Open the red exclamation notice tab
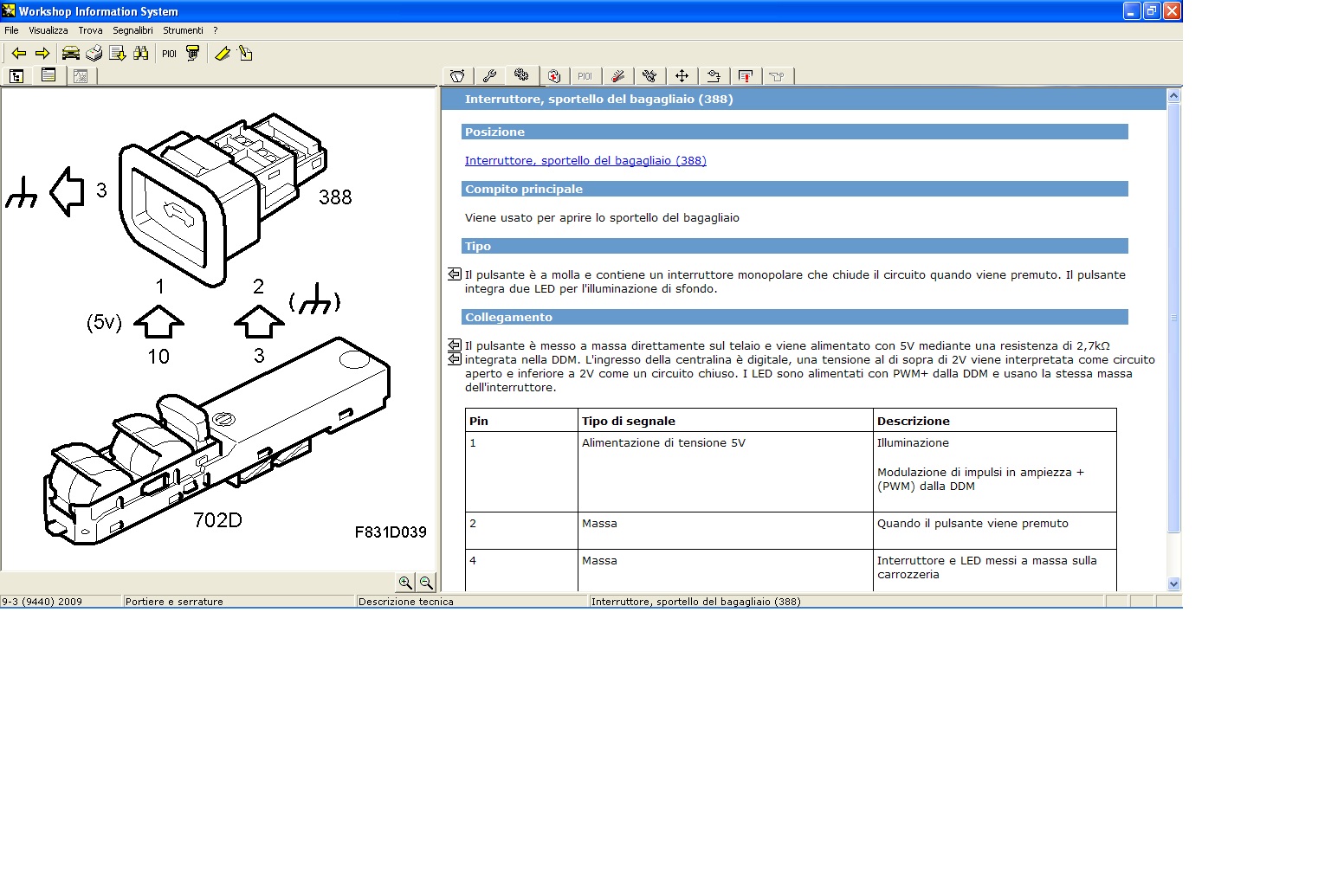 coord(746,76)
